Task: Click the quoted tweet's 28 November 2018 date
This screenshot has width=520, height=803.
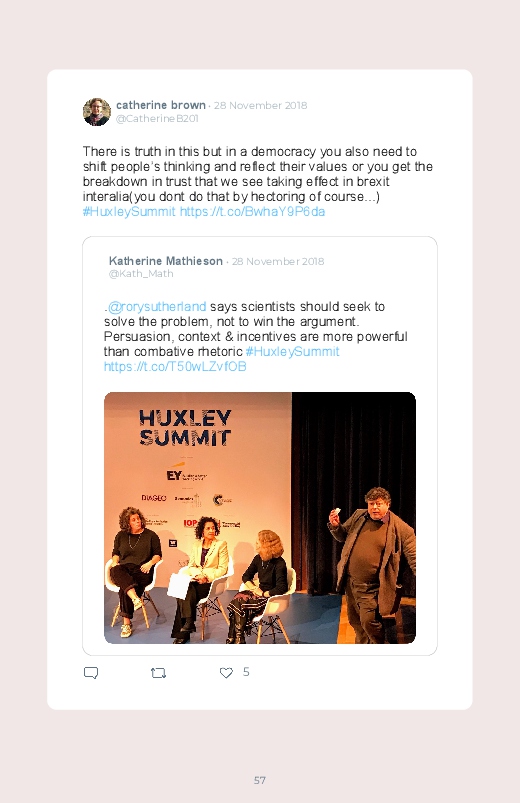Action: 278,261
